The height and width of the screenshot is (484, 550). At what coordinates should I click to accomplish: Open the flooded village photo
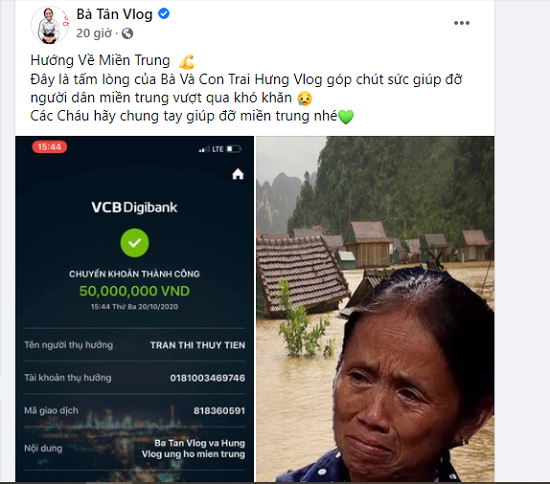[375, 309]
